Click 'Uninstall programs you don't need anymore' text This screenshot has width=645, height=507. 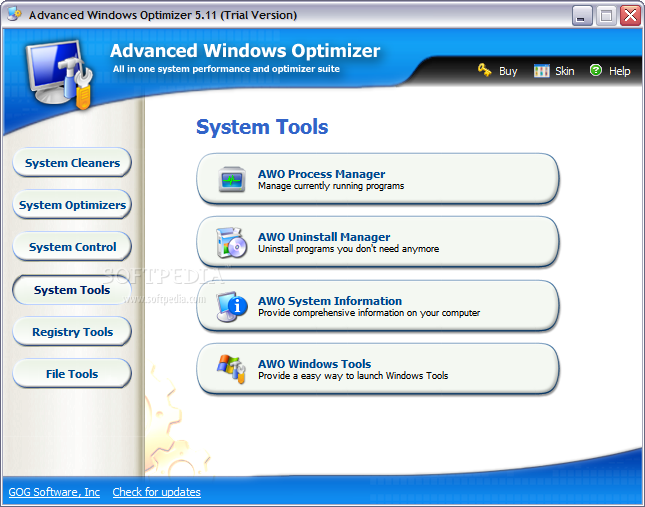pos(348,249)
